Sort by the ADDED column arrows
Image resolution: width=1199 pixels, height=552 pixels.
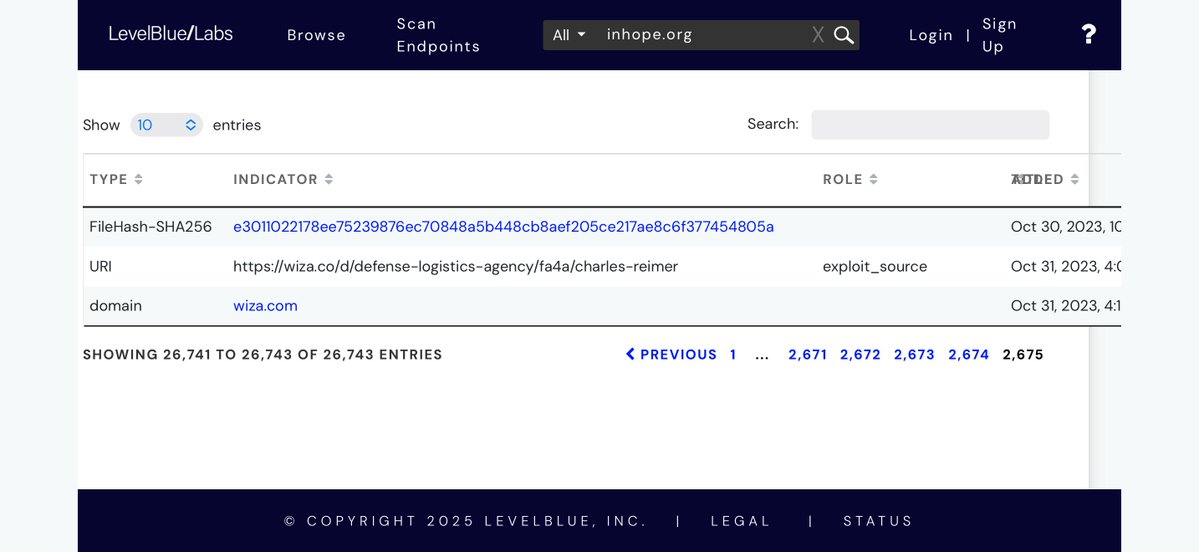[1074, 180]
